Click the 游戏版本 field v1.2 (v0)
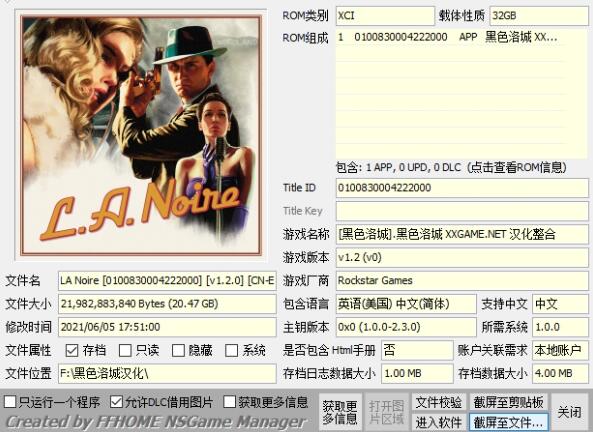 (462, 258)
